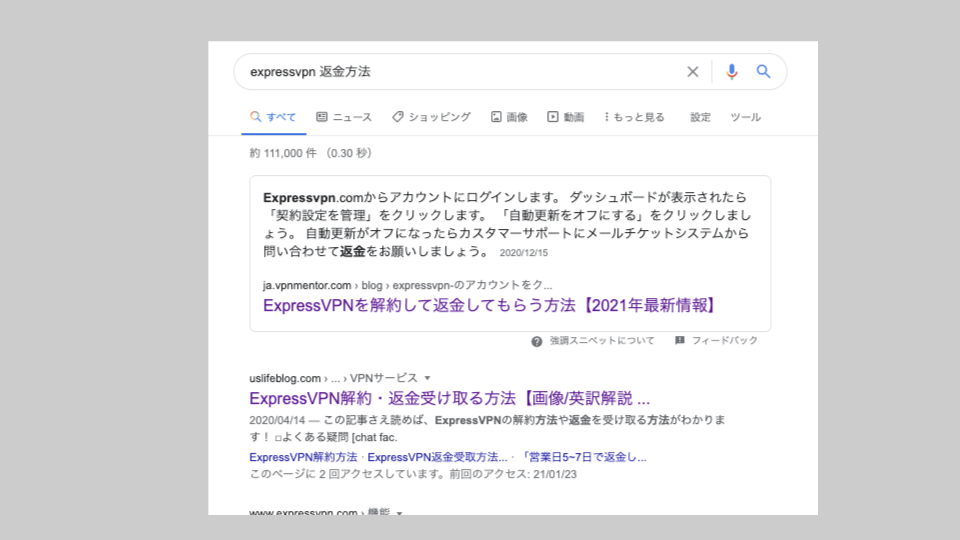
Task: Click the shopping tag icon
Action: click(398, 116)
